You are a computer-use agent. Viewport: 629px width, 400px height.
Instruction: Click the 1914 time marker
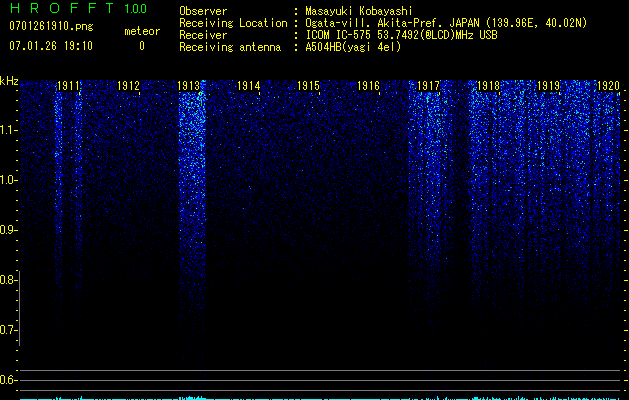249,86
